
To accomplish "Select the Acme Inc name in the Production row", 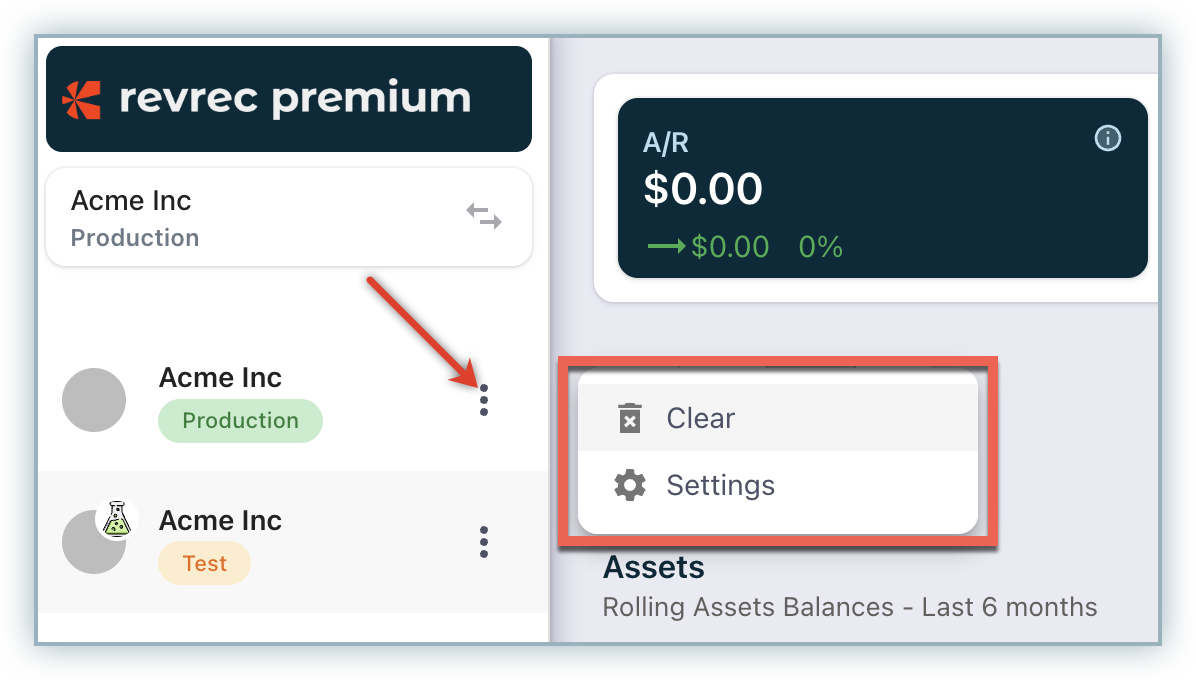I will (220, 378).
